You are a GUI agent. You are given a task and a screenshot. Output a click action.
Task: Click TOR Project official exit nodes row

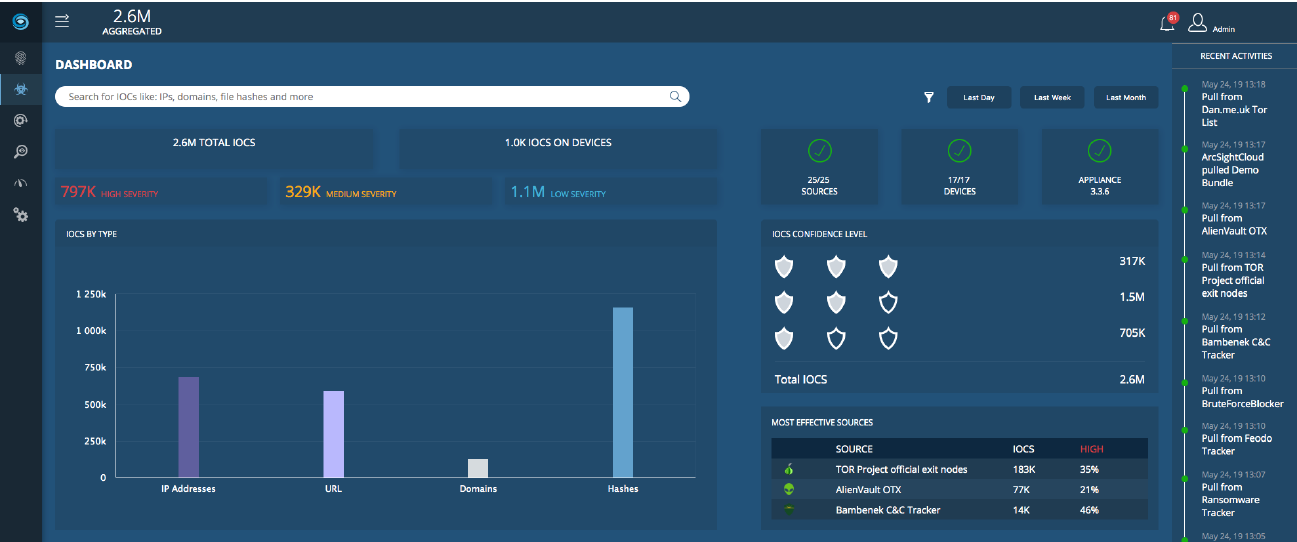(x=959, y=469)
